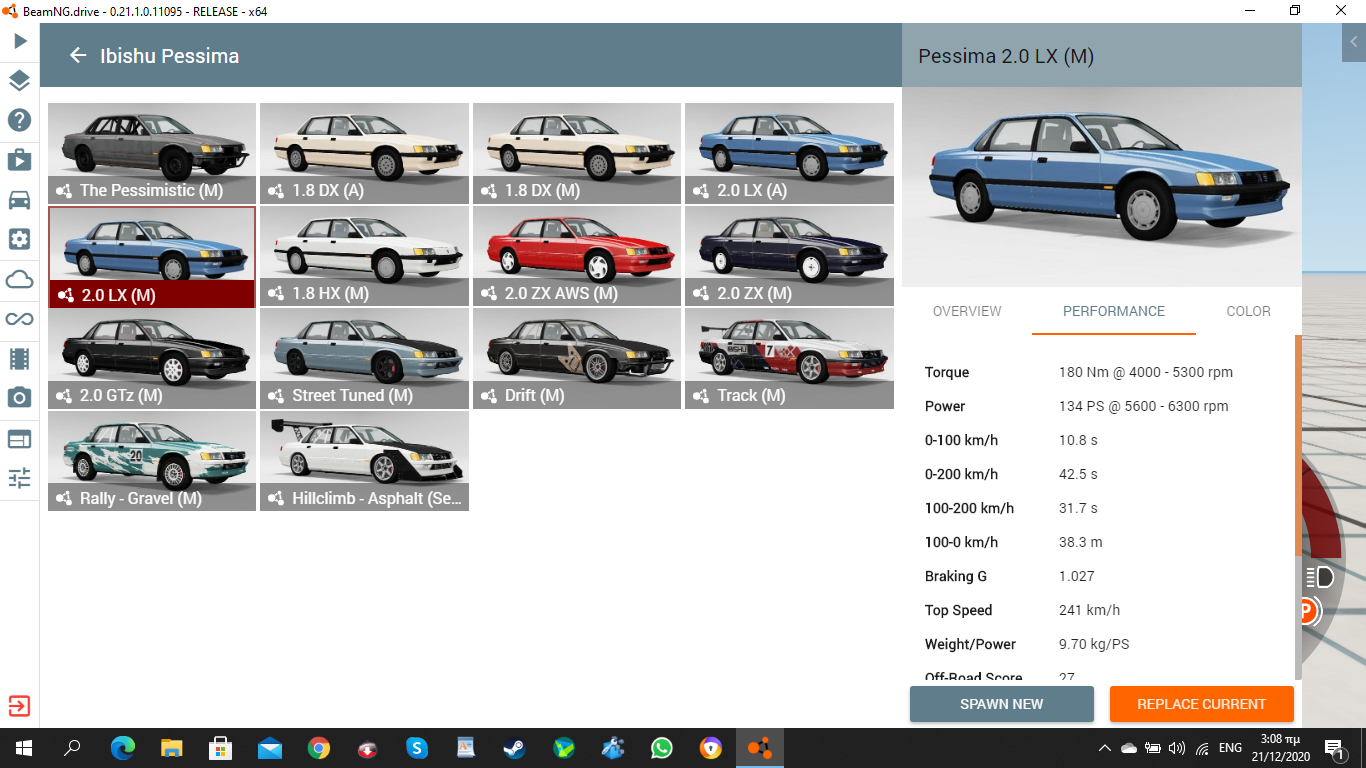Click the SPAWN NEW button
This screenshot has height=768, width=1366.
pyautogui.click(x=1002, y=704)
